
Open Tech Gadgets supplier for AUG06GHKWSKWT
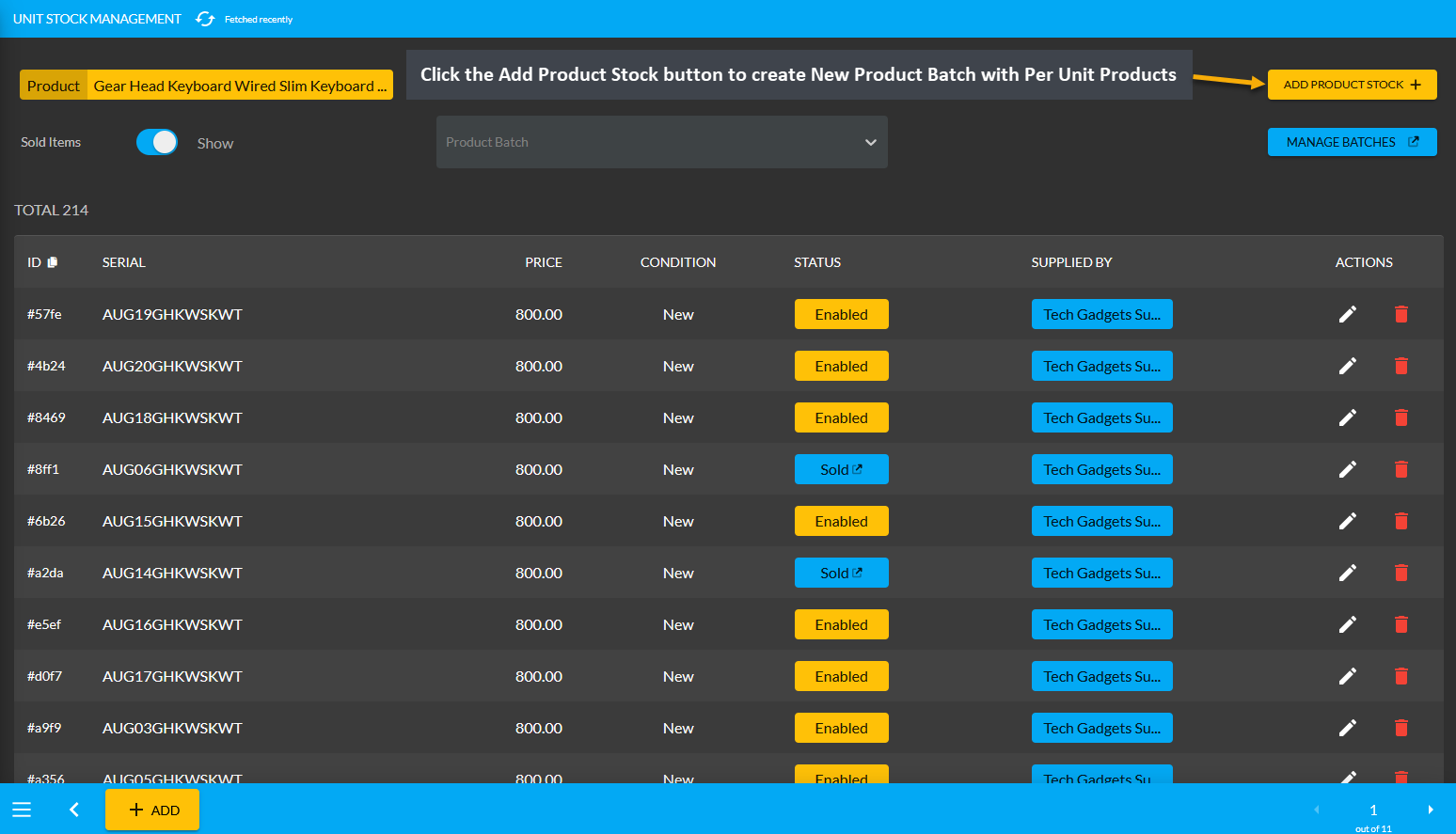point(1102,469)
